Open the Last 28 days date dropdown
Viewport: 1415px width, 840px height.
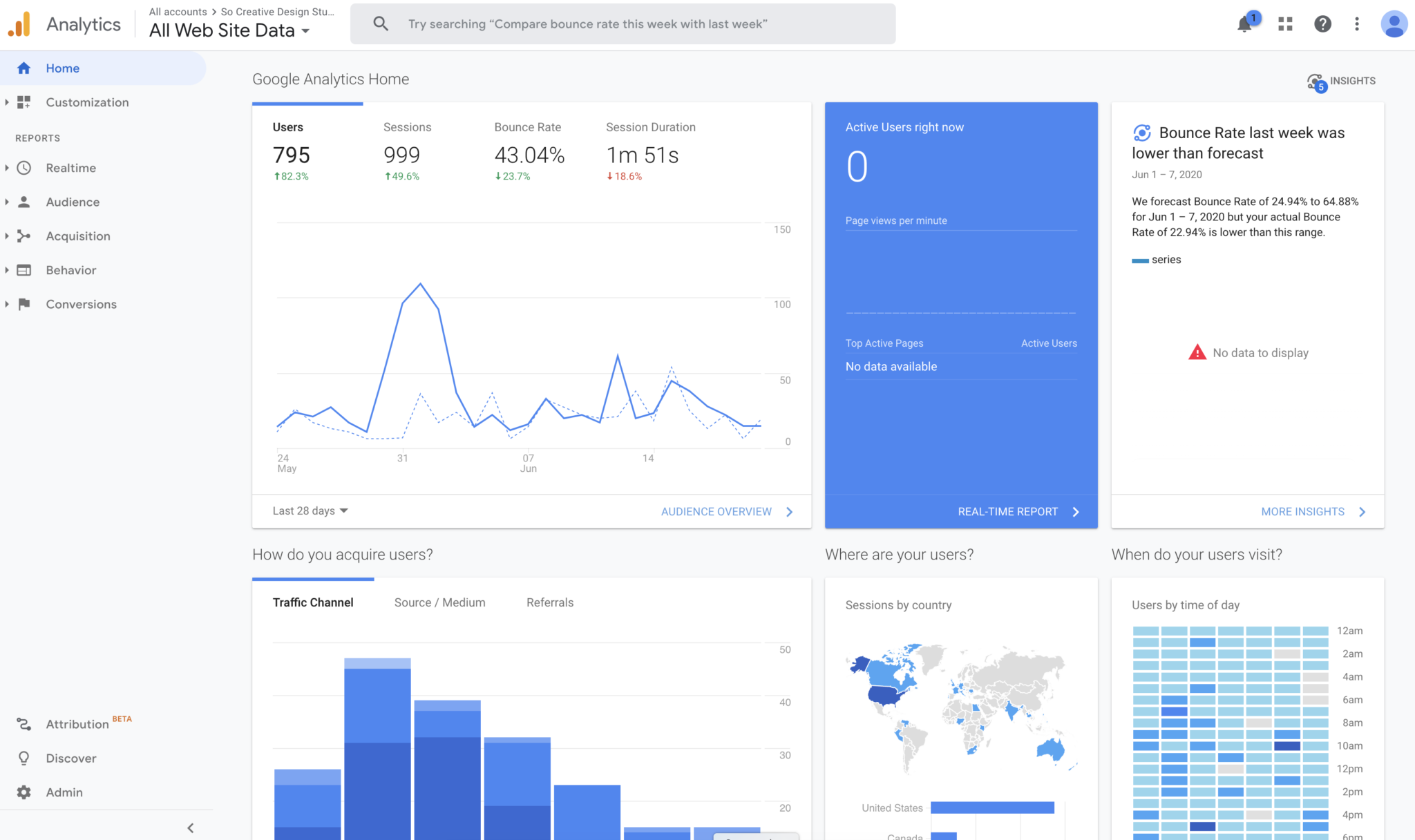(310, 510)
